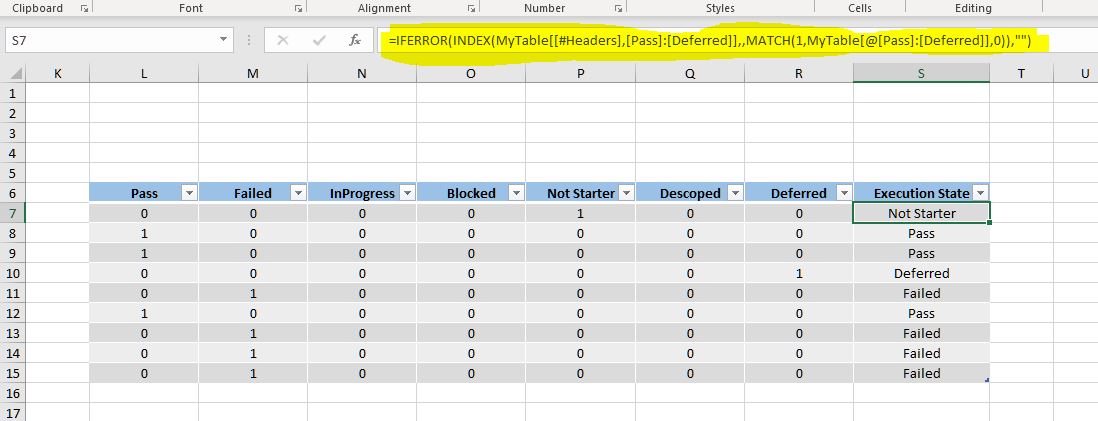This screenshot has width=1098, height=421.
Task: Click the Not Starter header cell
Action: (x=581, y=193)
